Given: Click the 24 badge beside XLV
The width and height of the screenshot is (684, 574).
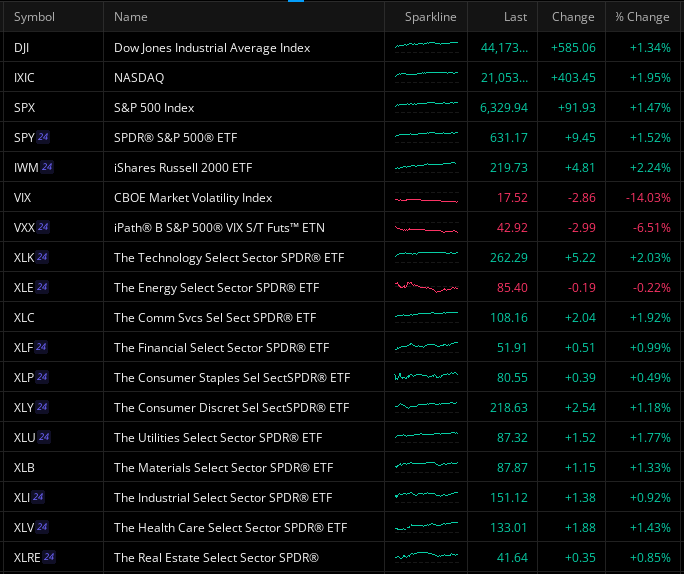Looking at the screenshot, I should tap(42, 527).
